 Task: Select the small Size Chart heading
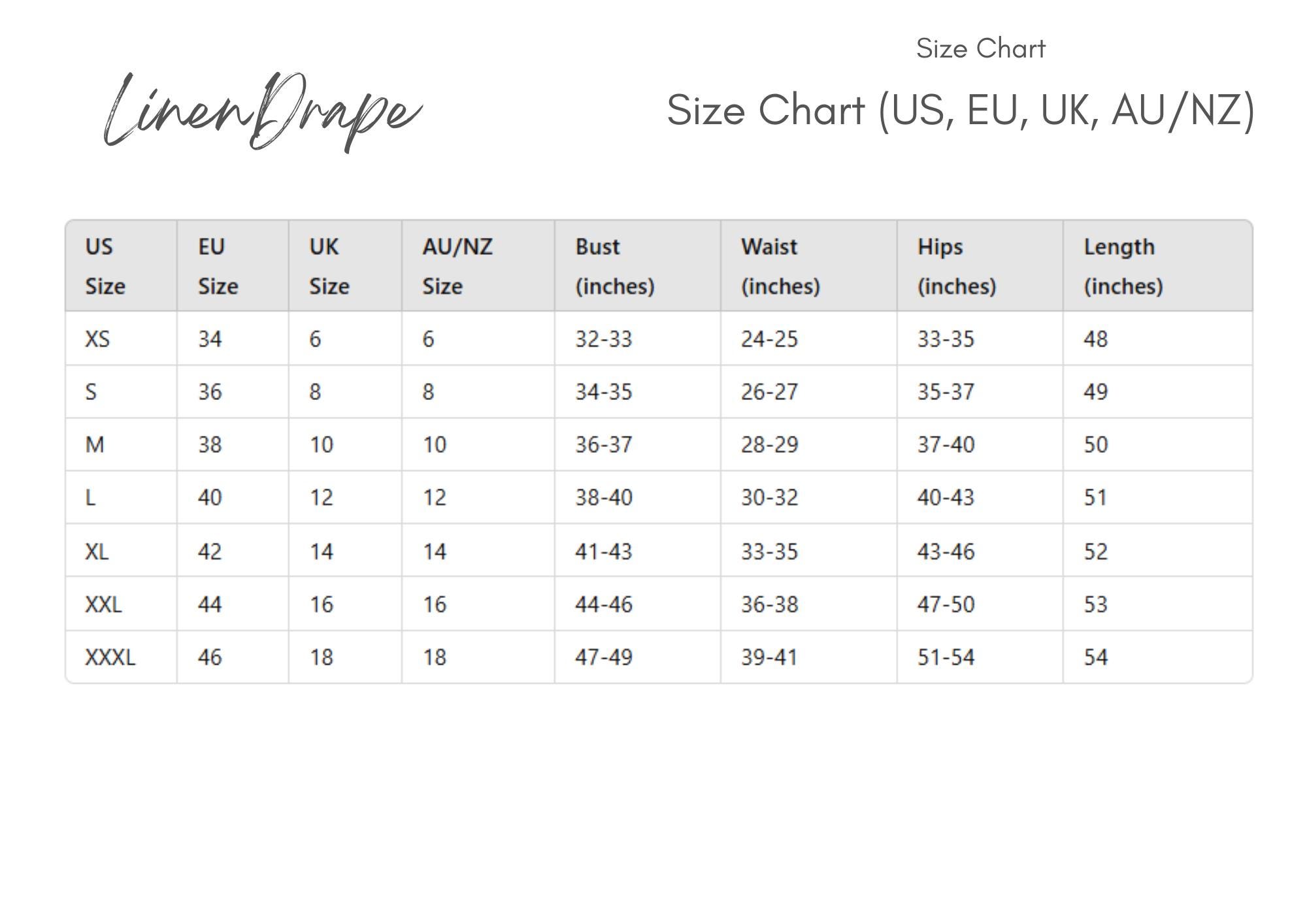pyautogui.click(x=981, y=48)
